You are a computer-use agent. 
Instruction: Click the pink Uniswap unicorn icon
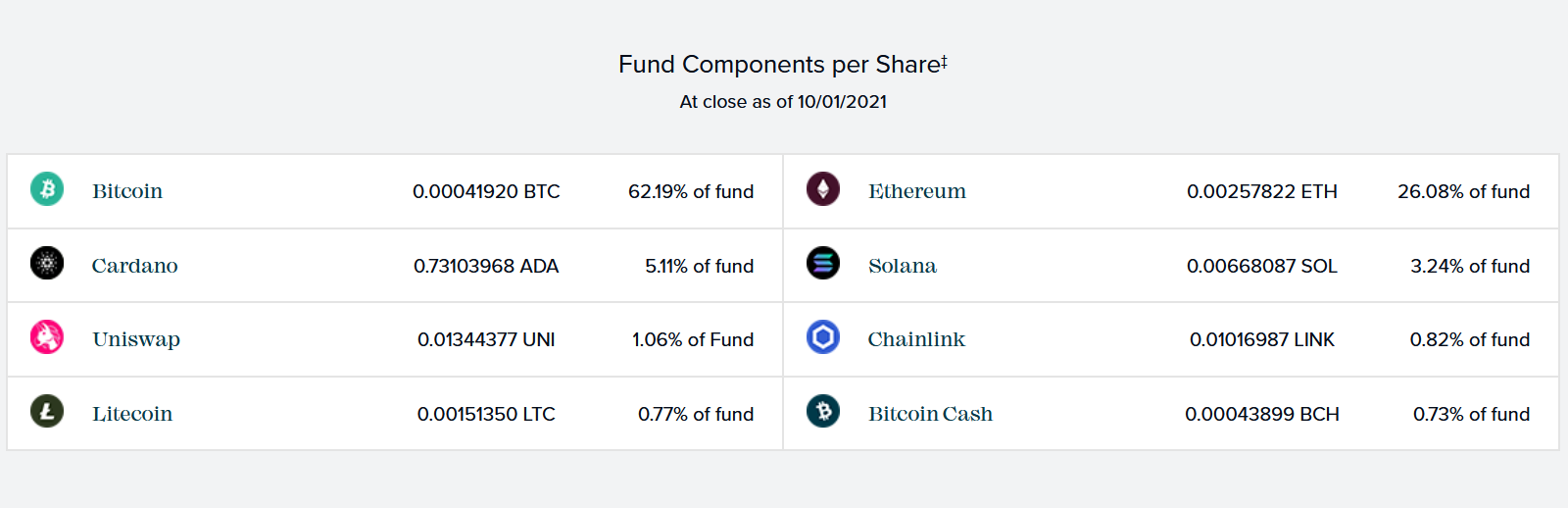point(47,336)
